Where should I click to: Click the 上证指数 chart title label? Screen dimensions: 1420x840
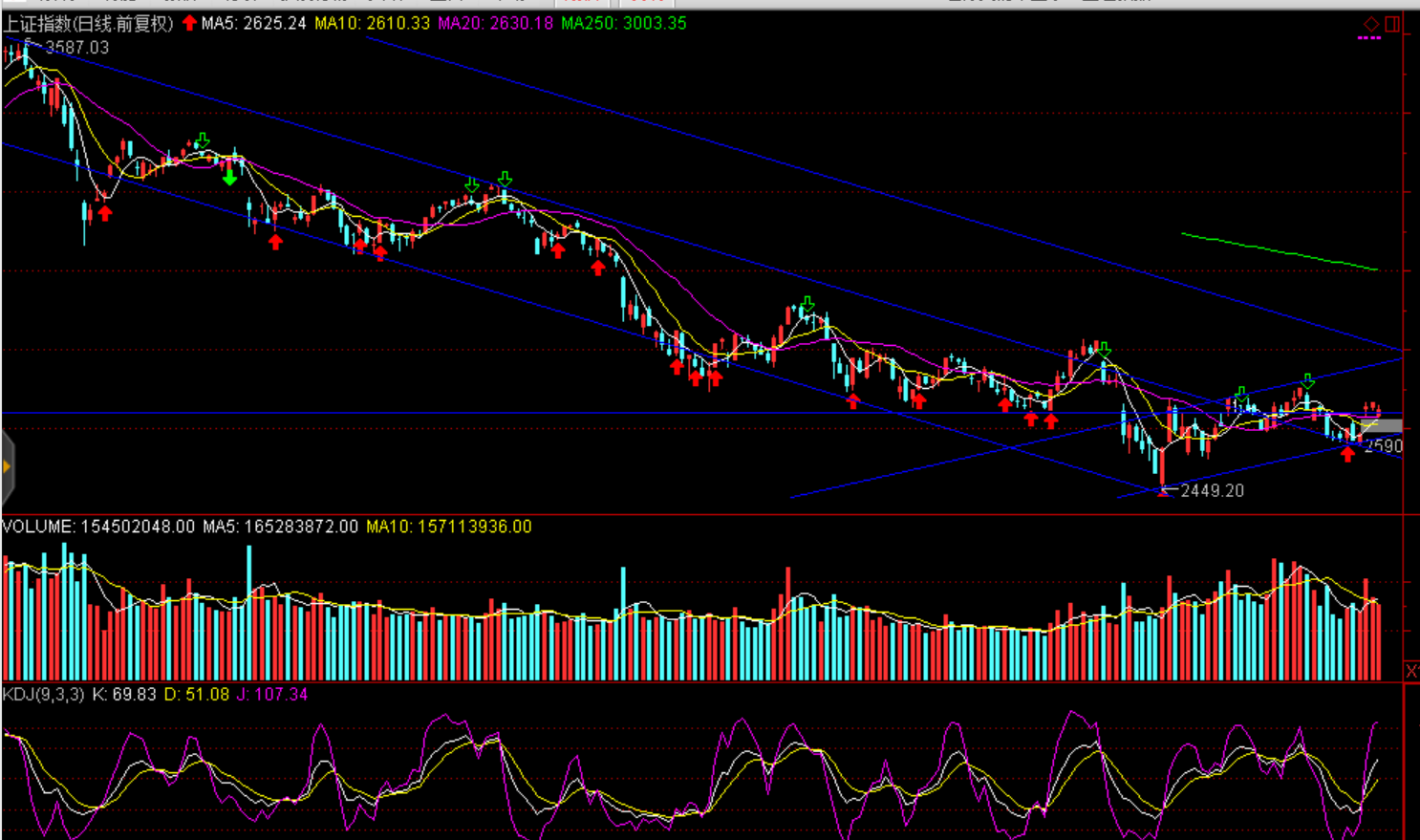pos(88,23)
